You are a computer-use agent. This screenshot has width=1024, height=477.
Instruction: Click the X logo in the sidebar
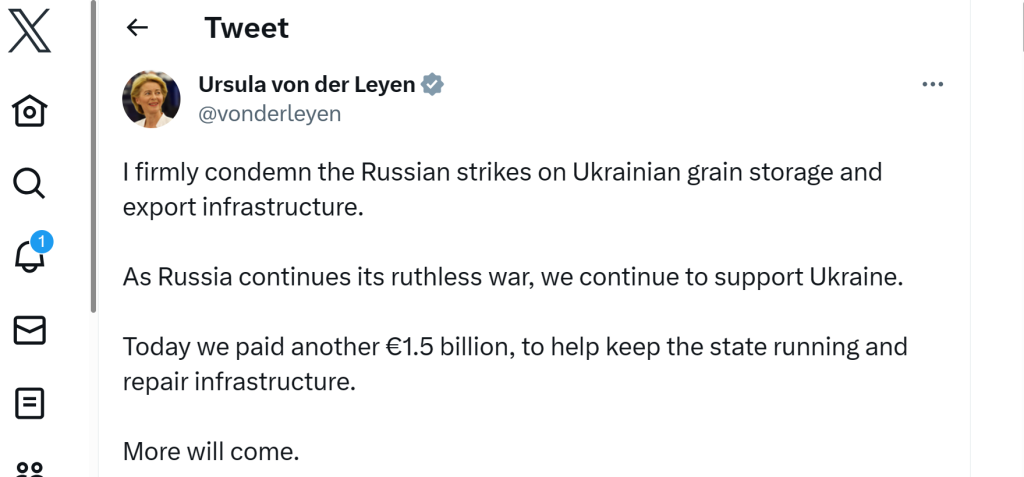(29, 32)
